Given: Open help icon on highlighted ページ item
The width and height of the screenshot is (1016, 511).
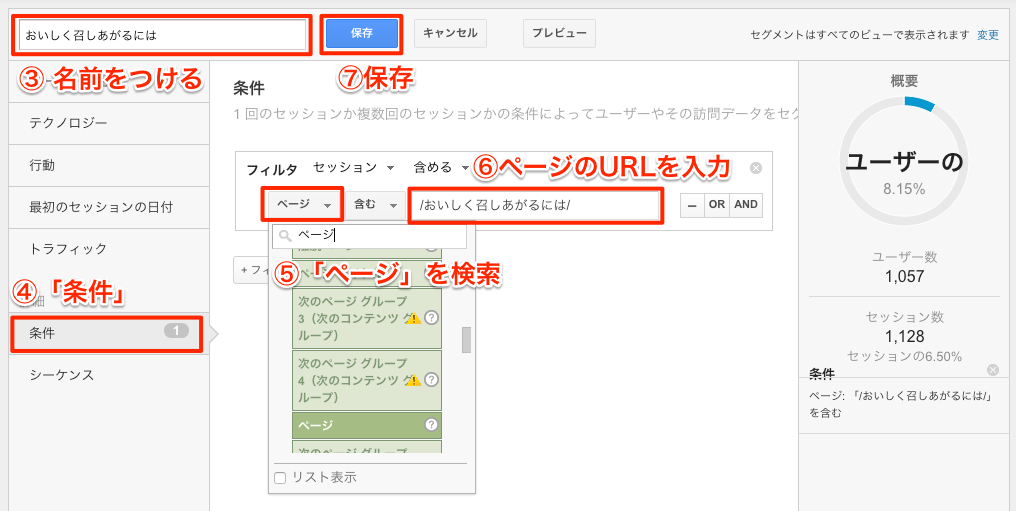Looking at the screenshot, I should tap(432, 425).
